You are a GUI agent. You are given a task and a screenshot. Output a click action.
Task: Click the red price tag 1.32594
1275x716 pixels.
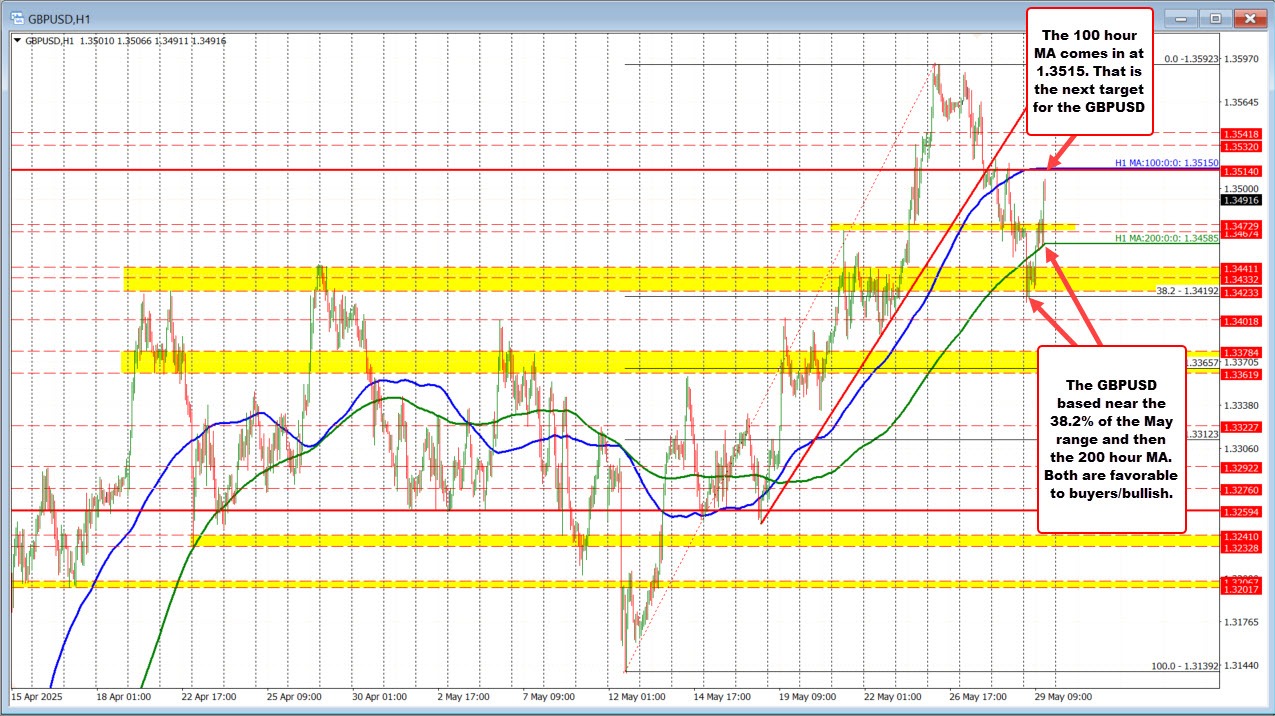1241,511
